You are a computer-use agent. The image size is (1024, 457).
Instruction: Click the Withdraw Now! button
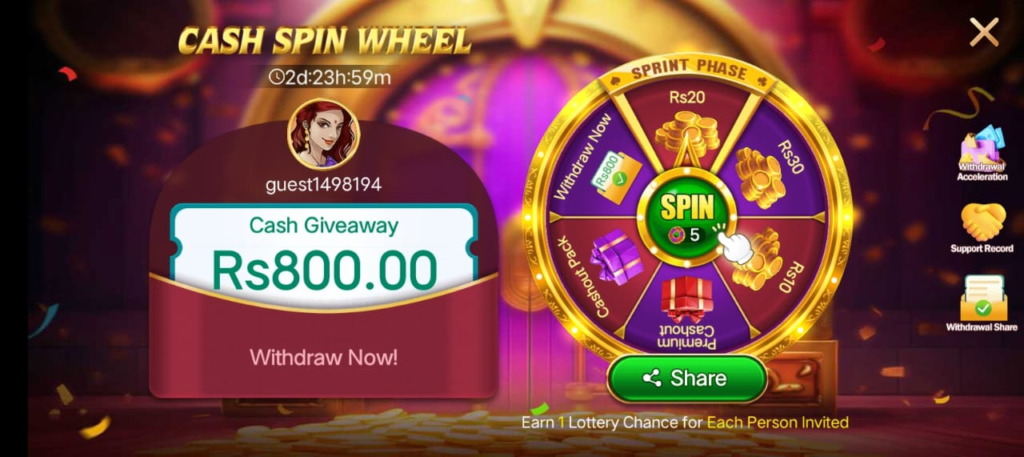(x=323, y=357)
